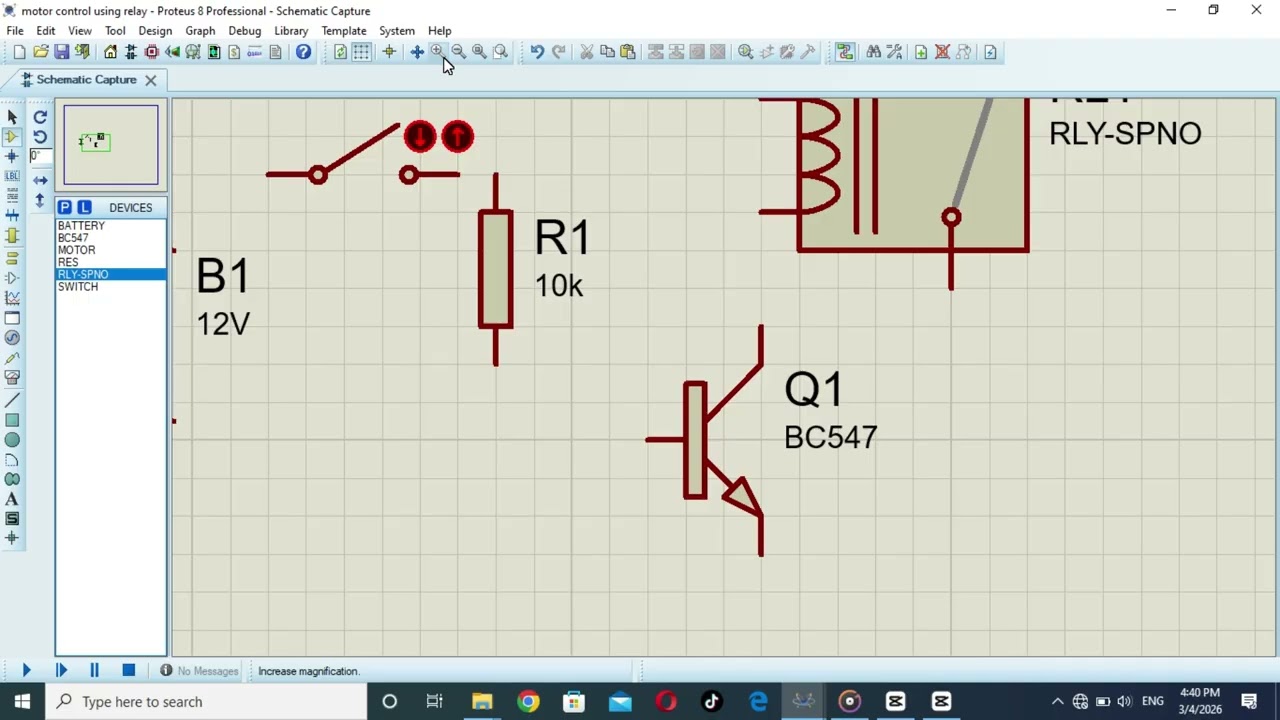Select Generator Mode sine icon
Viewport: 1280px width, 720px height.
[x=12, y=338]
